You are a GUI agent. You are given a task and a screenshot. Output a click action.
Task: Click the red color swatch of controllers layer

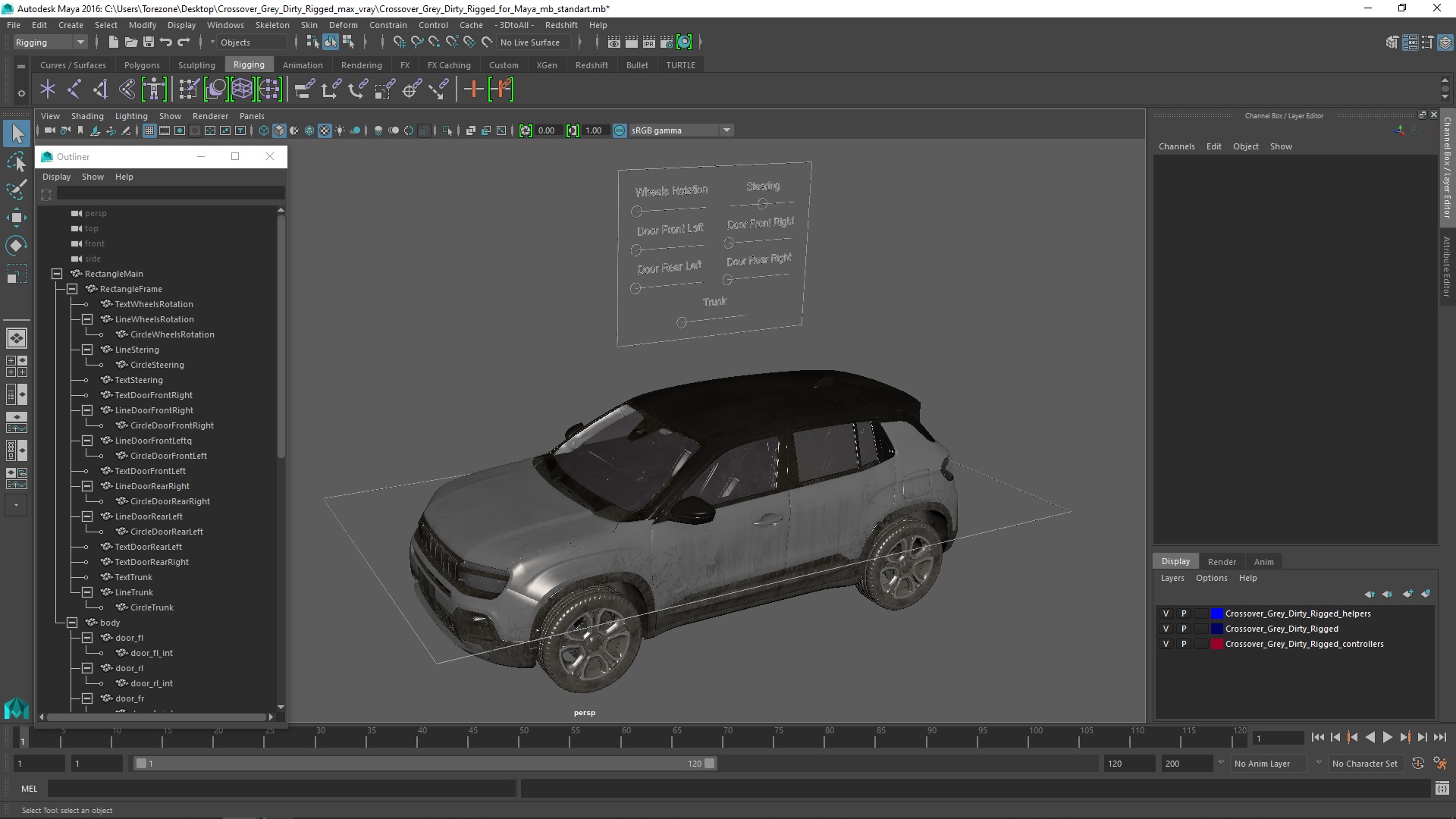(1216, 644)
